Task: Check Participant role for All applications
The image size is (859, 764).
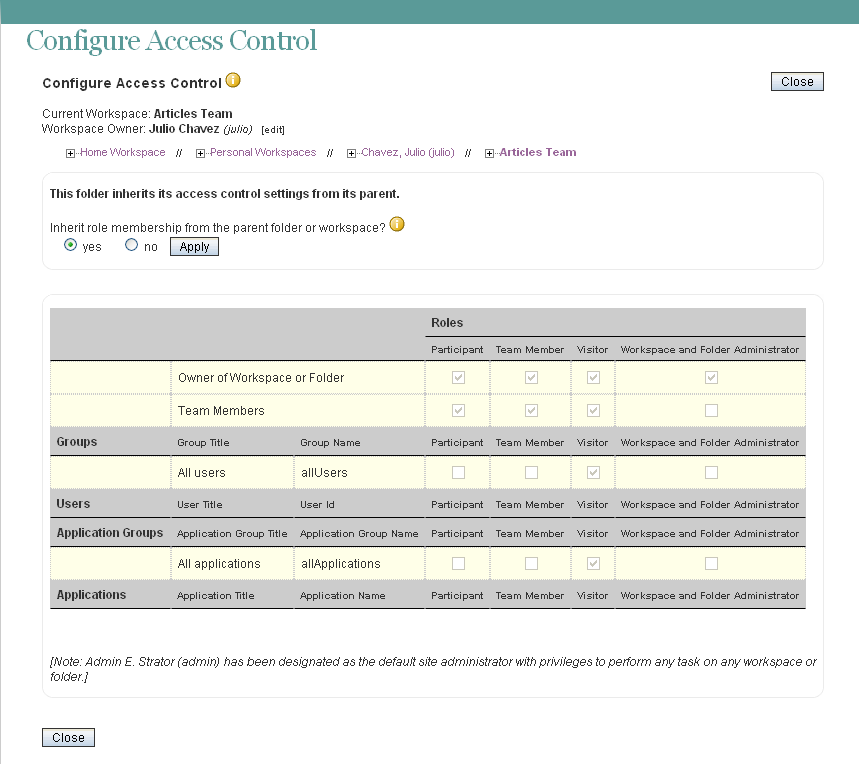Action: [457, 563]
